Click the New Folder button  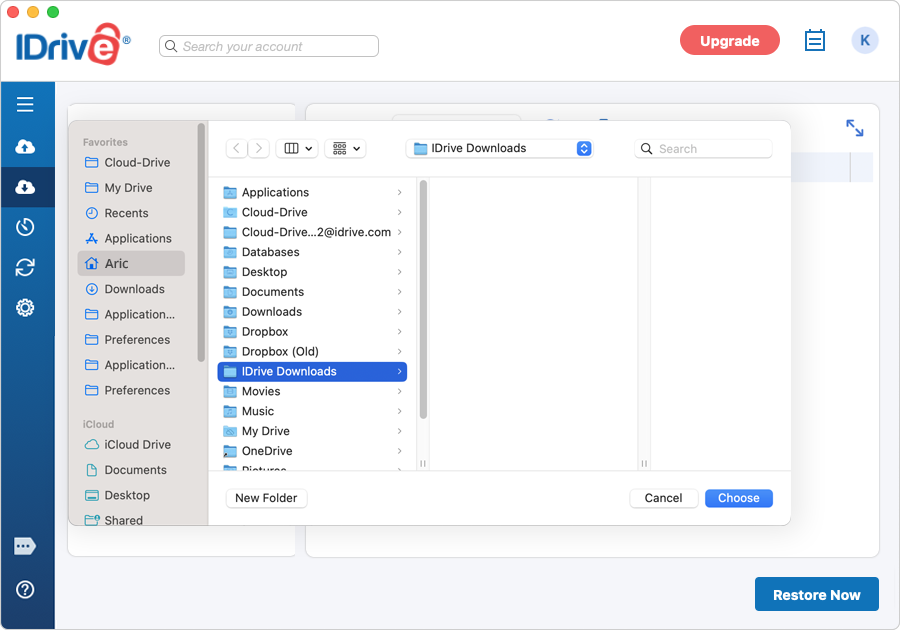point(266,498)
